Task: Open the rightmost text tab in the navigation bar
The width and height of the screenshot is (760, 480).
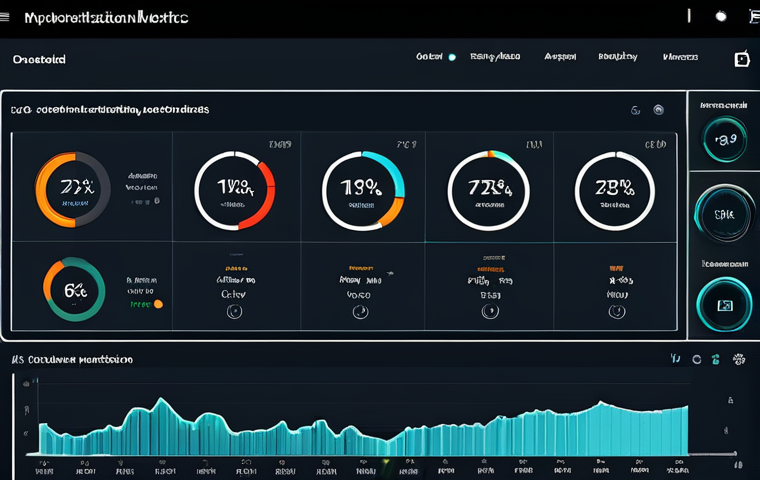Action: (680, 58)
